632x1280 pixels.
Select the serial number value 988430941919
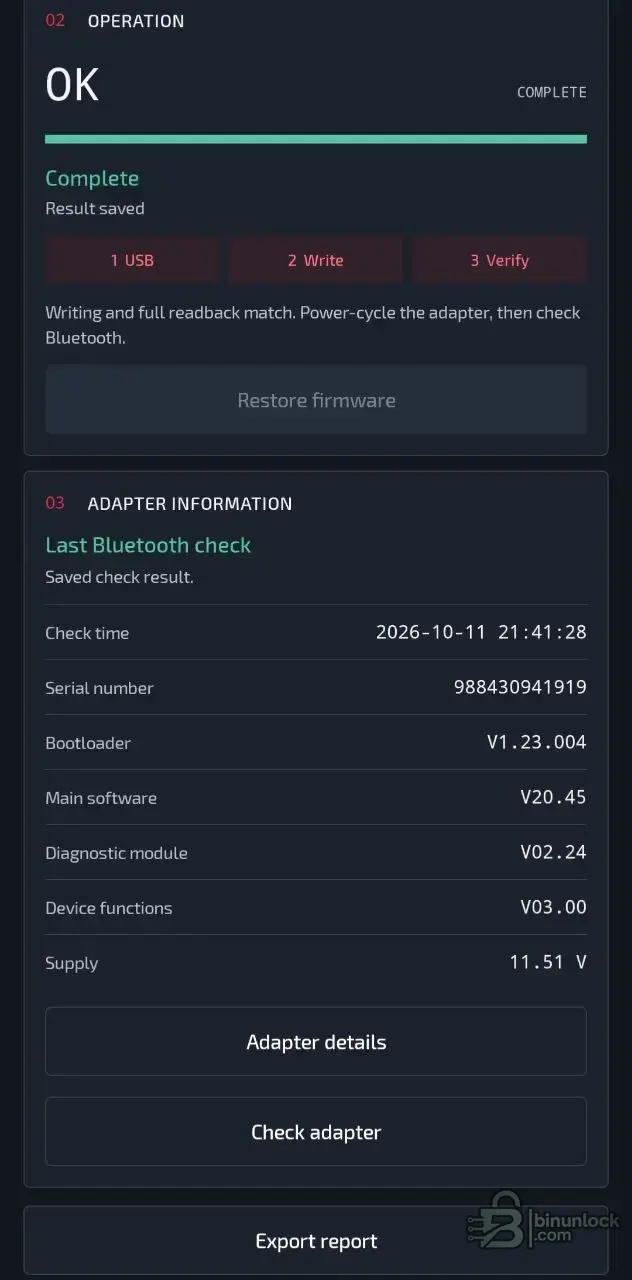(520, 687)
